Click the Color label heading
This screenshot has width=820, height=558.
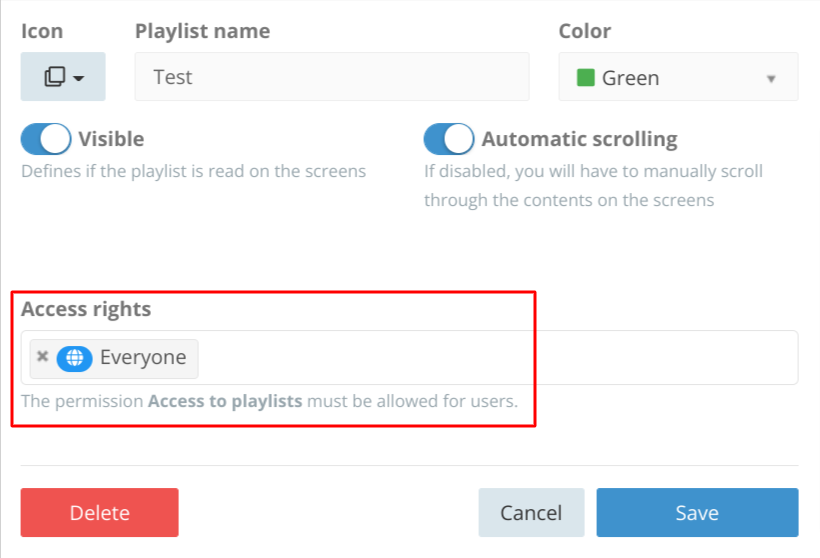tap(585, 31)
